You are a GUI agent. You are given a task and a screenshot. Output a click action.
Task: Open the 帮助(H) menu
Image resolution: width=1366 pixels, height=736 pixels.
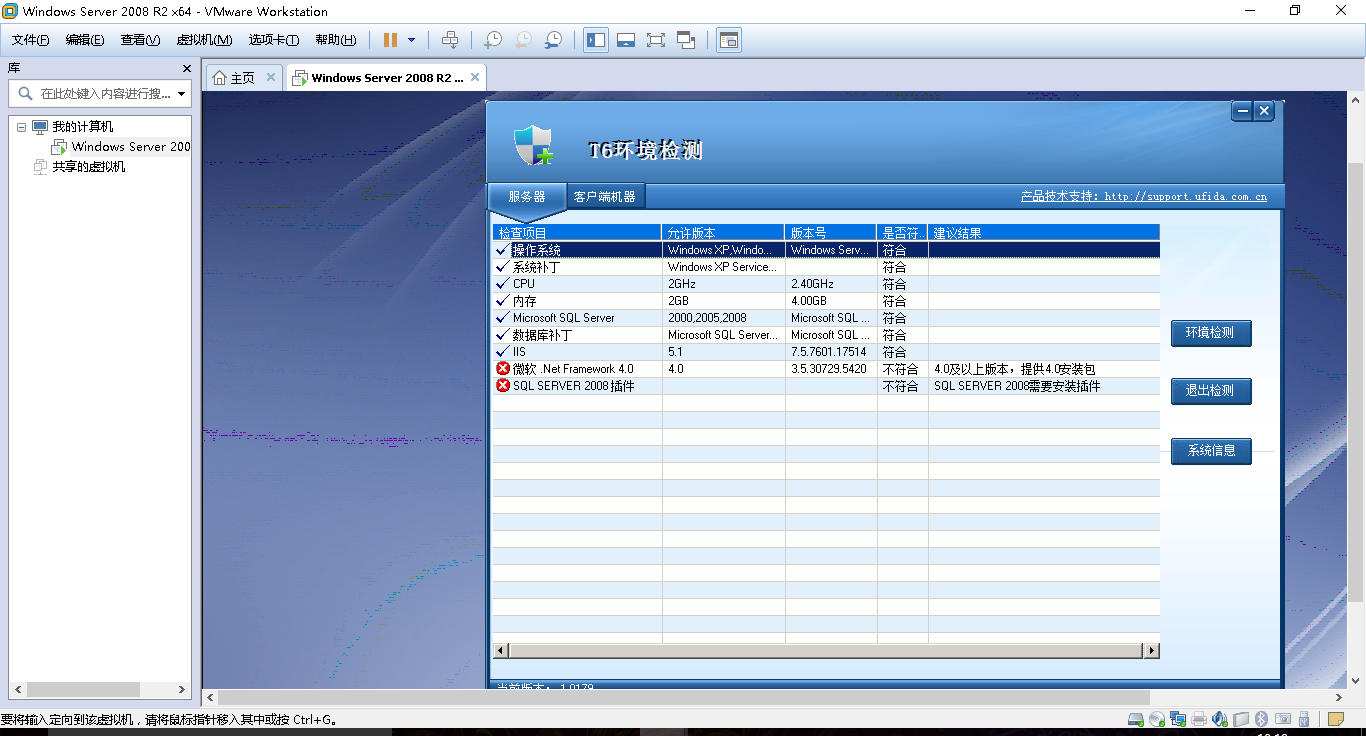click(335, 40)
